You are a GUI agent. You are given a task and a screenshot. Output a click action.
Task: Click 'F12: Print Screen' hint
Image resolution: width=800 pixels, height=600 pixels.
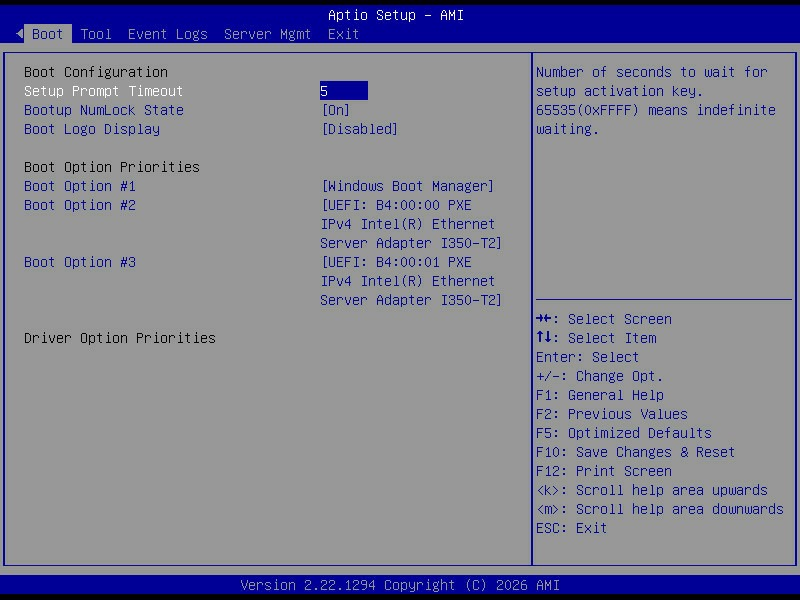[x=604, y=471]
